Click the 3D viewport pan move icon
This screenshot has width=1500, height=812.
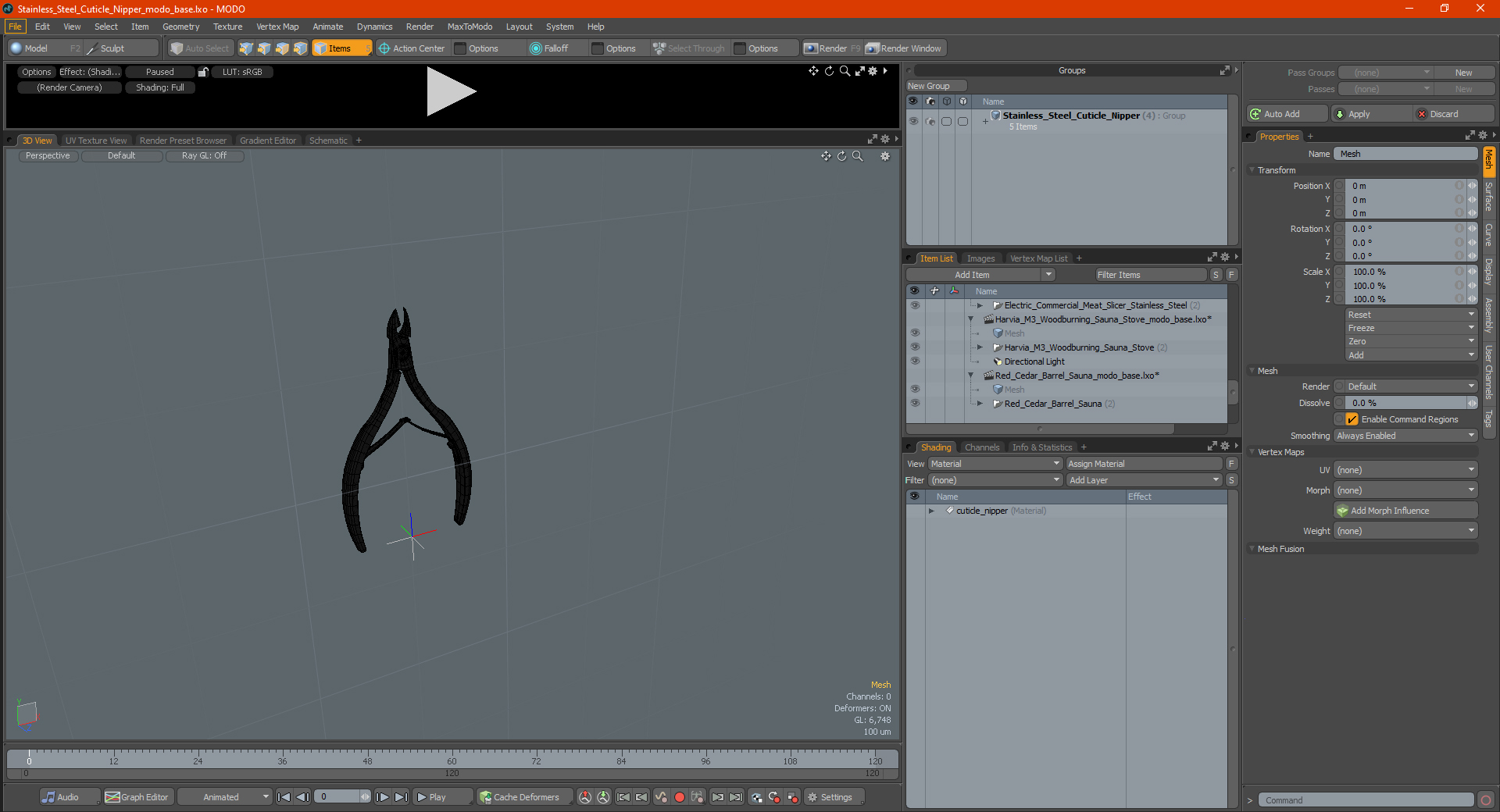826,156
